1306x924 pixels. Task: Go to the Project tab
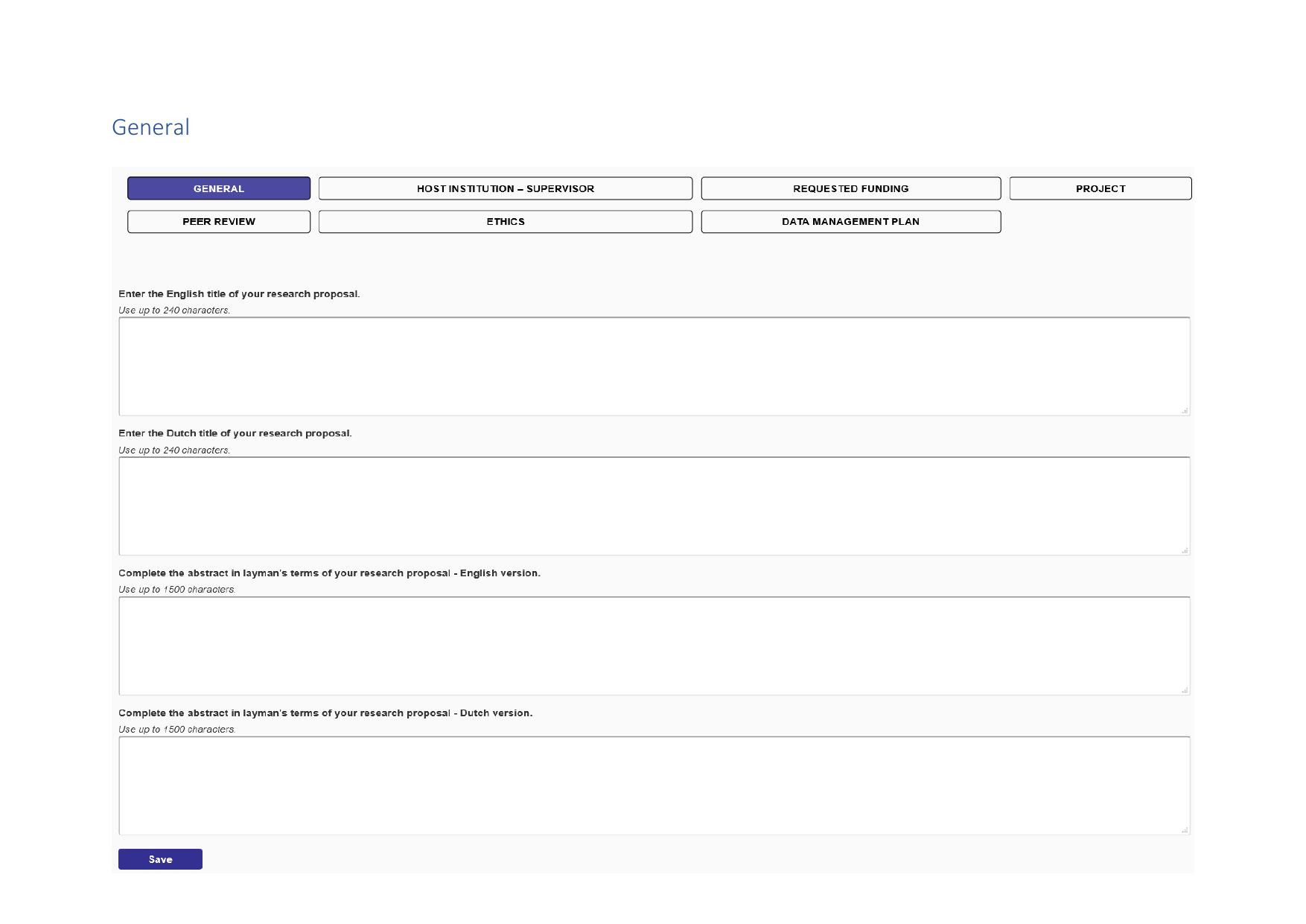tap(1100, 188)
